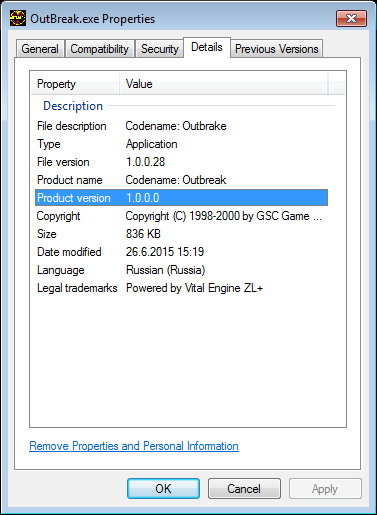Select the Size row
Screen dimensions: 377x515
[x=181, y=234]
